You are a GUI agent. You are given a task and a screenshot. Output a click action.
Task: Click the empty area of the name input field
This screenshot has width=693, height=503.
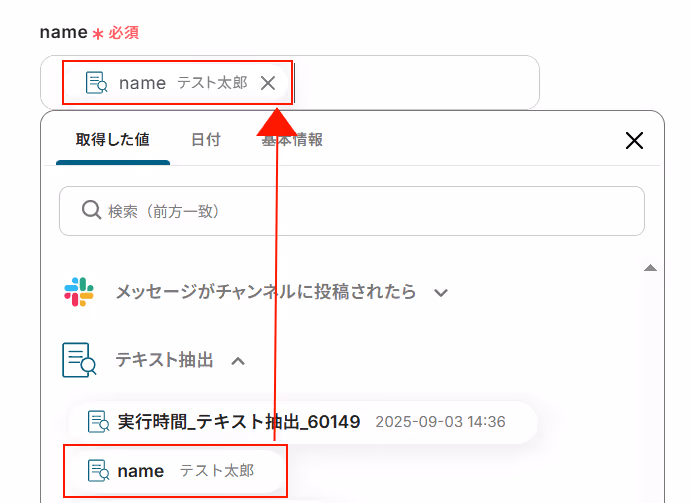(415, 83)
